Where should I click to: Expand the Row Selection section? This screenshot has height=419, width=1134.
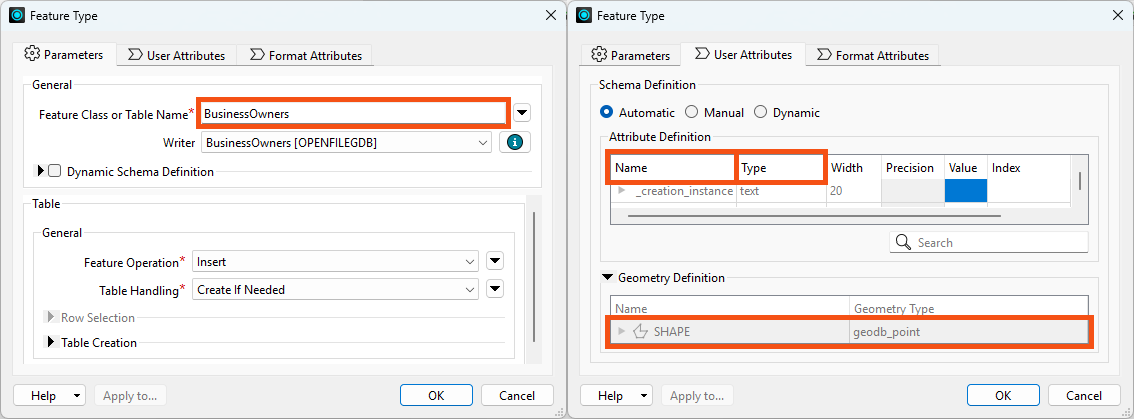[x=51, y=317]
